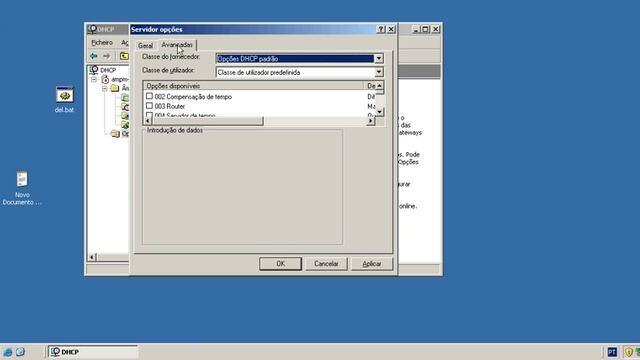The image size is (640, 360).
Task: Click selected Opções DHCP padrão value
Action: click(x=295, y=59)
